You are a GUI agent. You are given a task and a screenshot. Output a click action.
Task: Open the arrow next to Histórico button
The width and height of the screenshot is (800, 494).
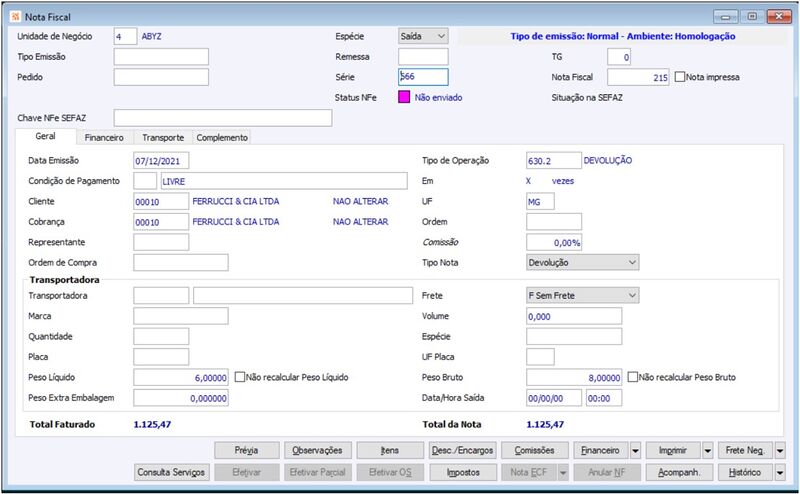pos(780,473)
